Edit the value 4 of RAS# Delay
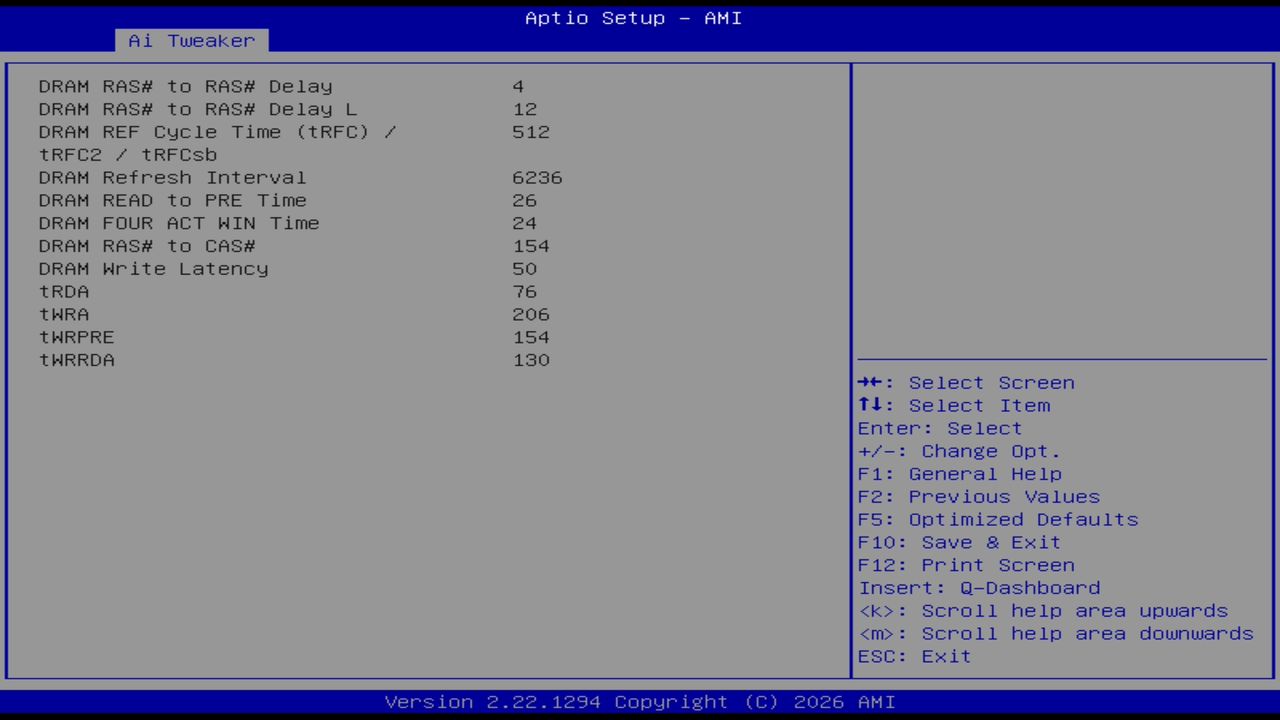 click(x=517, y=86)
